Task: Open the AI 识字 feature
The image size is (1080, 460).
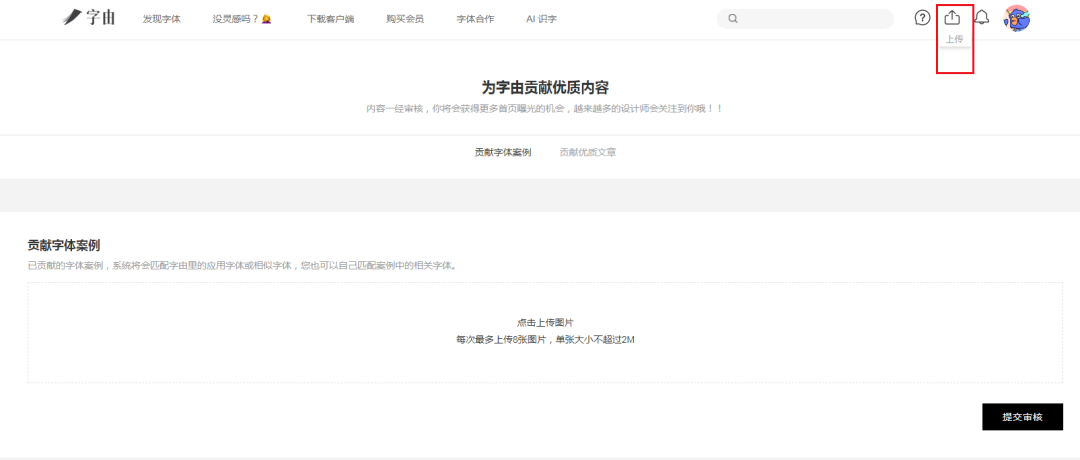Action: click(x=542, y=19)
